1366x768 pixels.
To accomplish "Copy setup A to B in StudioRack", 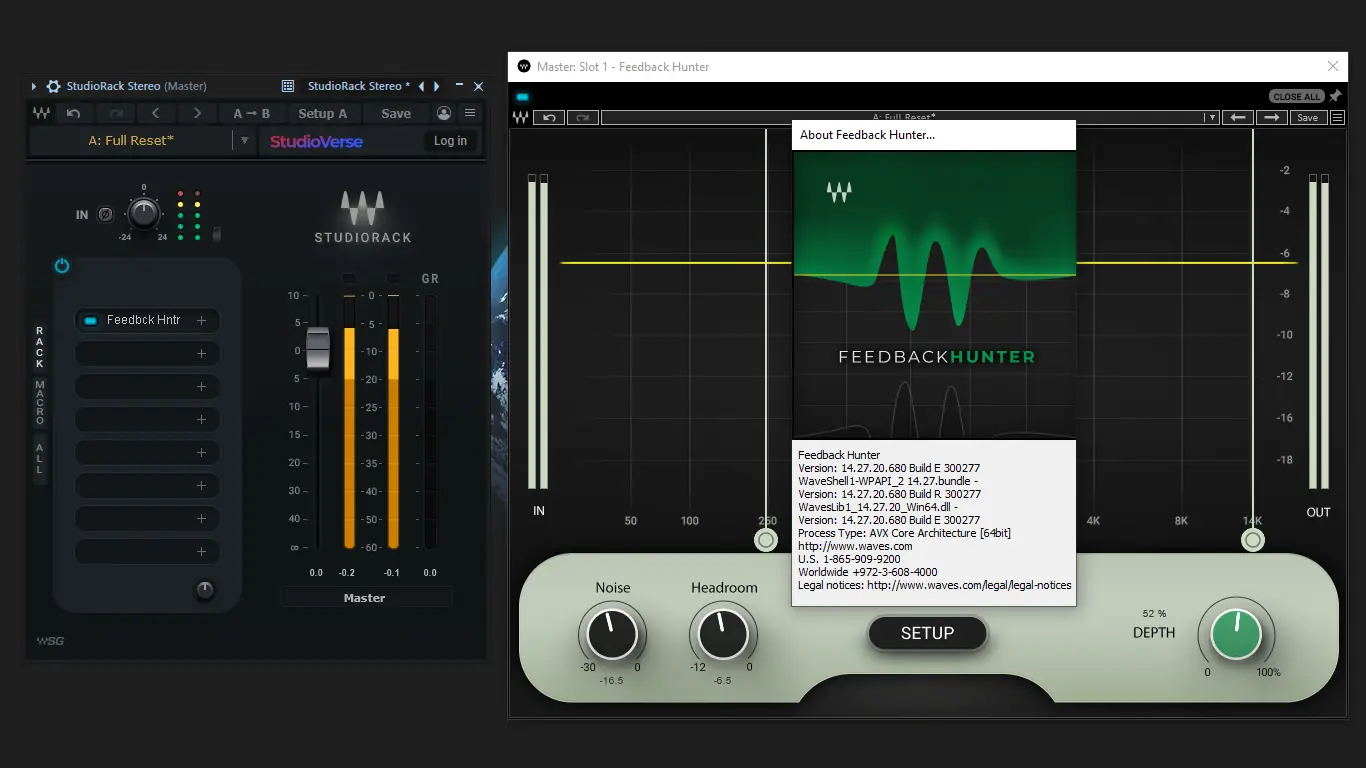I will [x=252, y=114].
